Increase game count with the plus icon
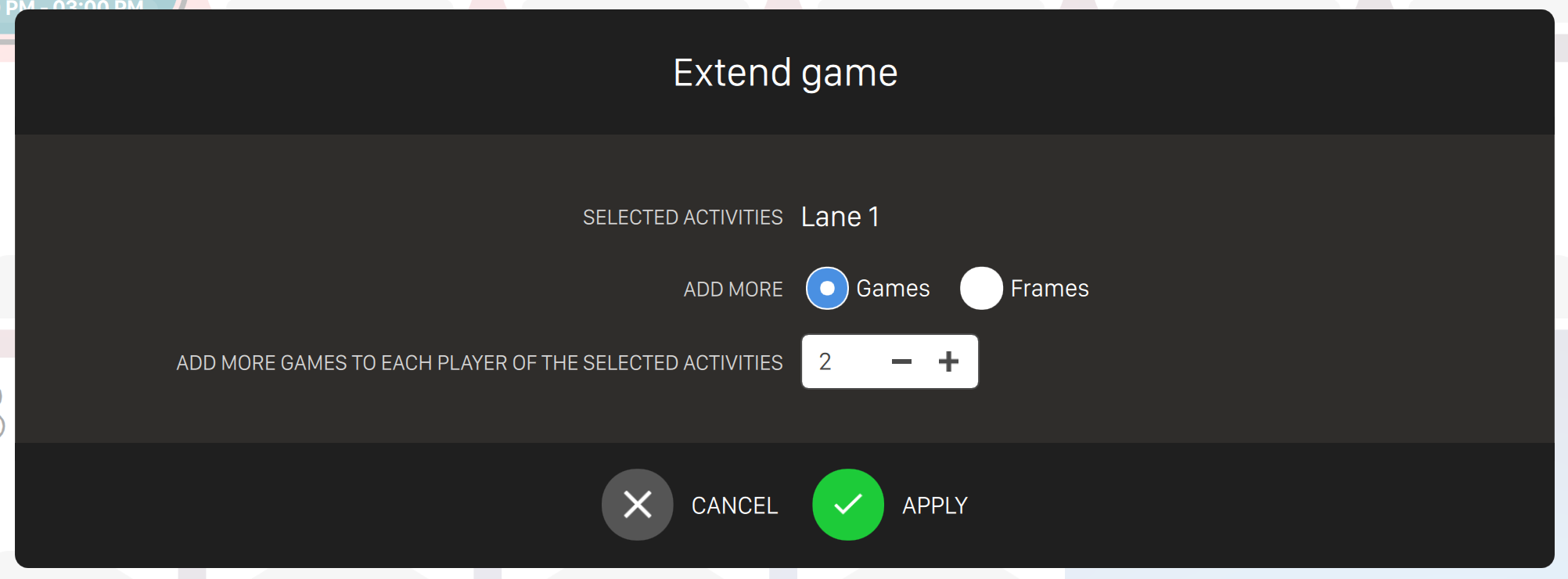The height and width of the screenshot is (579, 1568). pos(948,361)
